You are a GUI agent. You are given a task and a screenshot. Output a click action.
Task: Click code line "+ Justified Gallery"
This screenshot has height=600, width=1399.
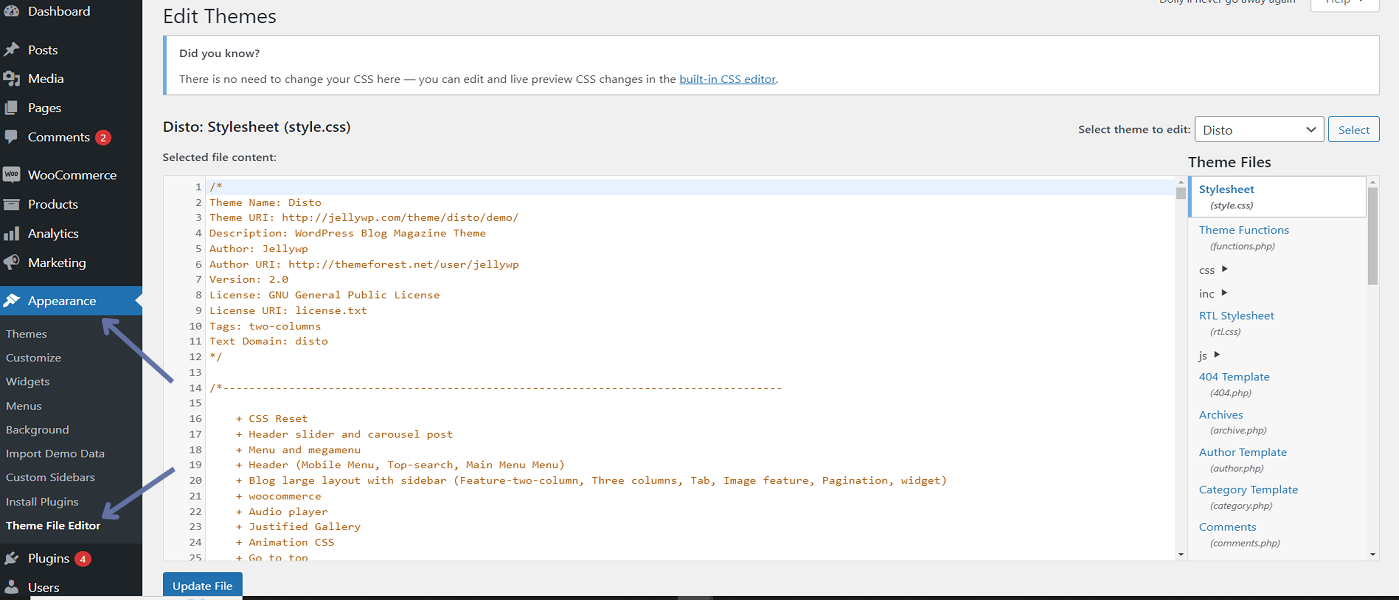point(298,527)
